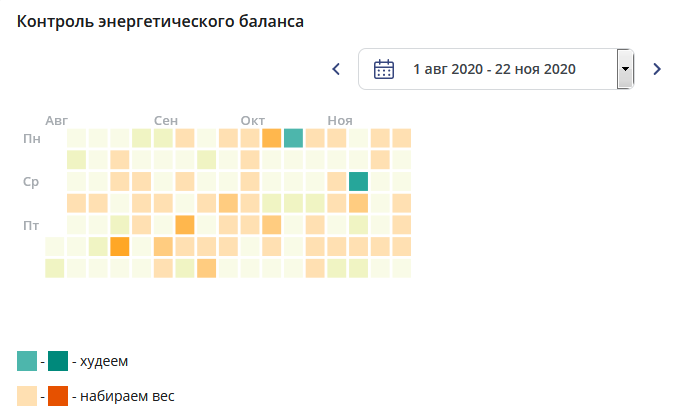Viewport: 679px width, 417px height.
Task: Go to the previous date range
Action: 336,69
